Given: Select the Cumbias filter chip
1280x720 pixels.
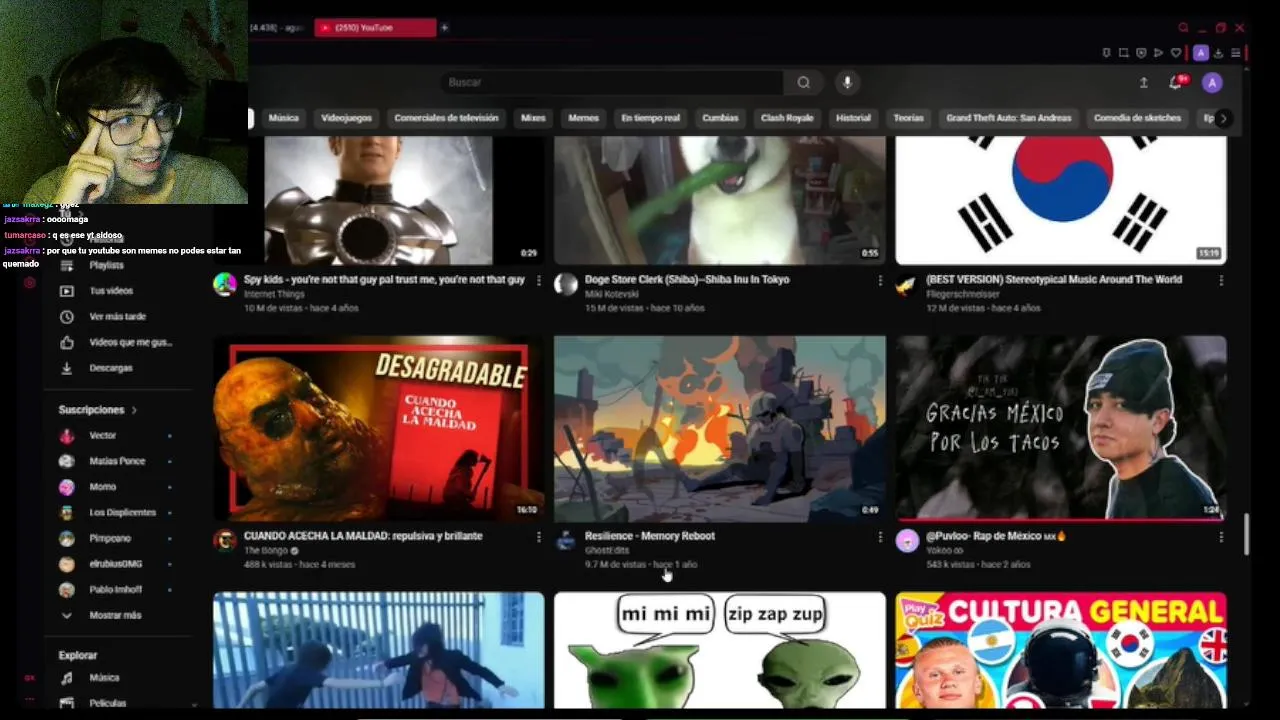Looking at the screenshot, I should point(720,118).
